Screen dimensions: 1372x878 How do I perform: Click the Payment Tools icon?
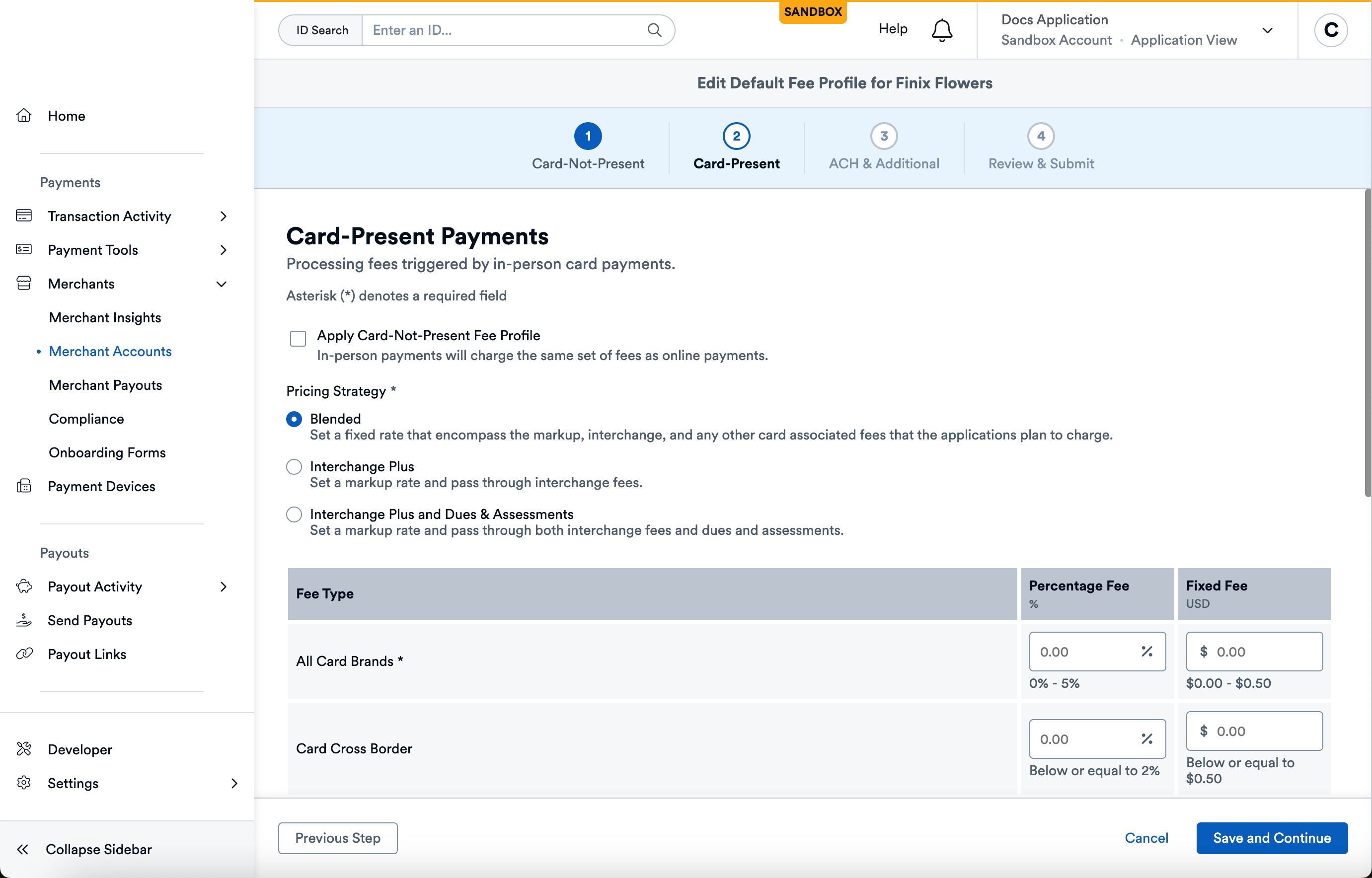tap(24, 250)
